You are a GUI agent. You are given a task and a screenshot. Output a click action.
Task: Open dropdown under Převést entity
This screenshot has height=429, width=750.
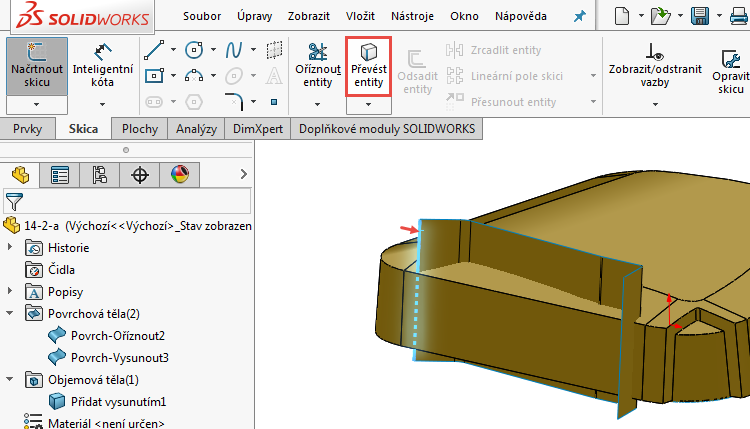click(x=368, y=104)
